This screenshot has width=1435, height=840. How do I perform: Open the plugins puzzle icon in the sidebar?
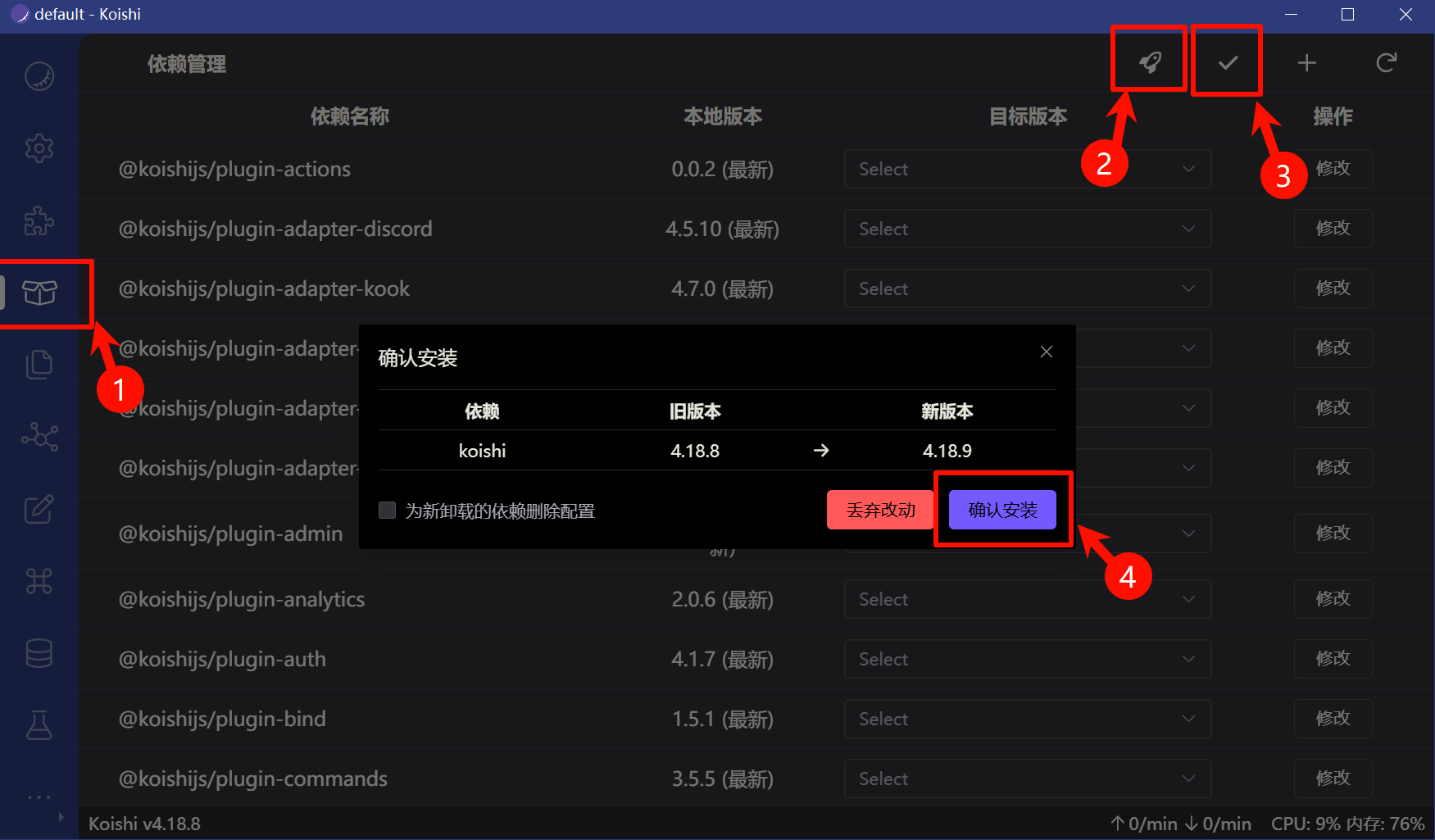(39, 220)
